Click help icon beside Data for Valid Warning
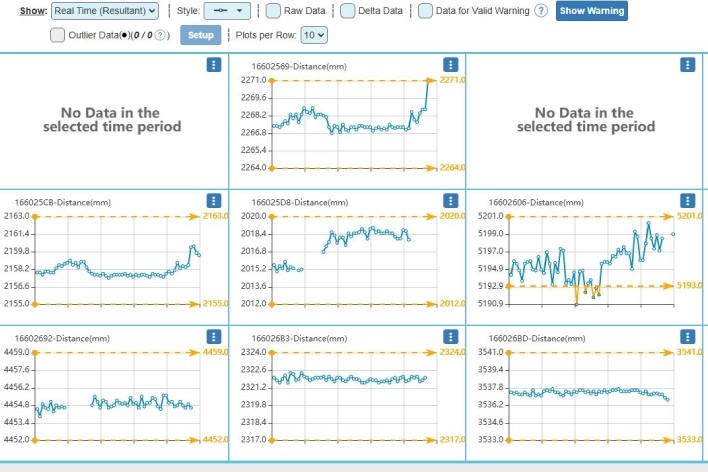 (x=541, y=11)
